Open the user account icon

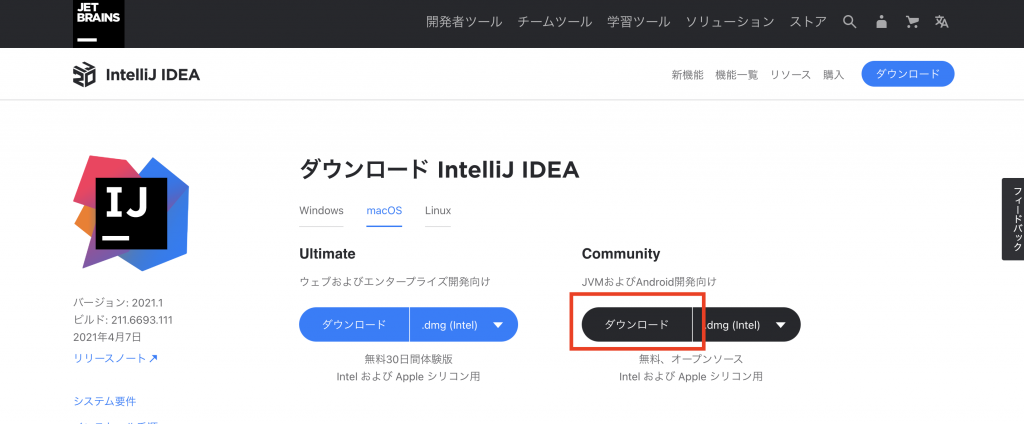[x=881, y=22]
